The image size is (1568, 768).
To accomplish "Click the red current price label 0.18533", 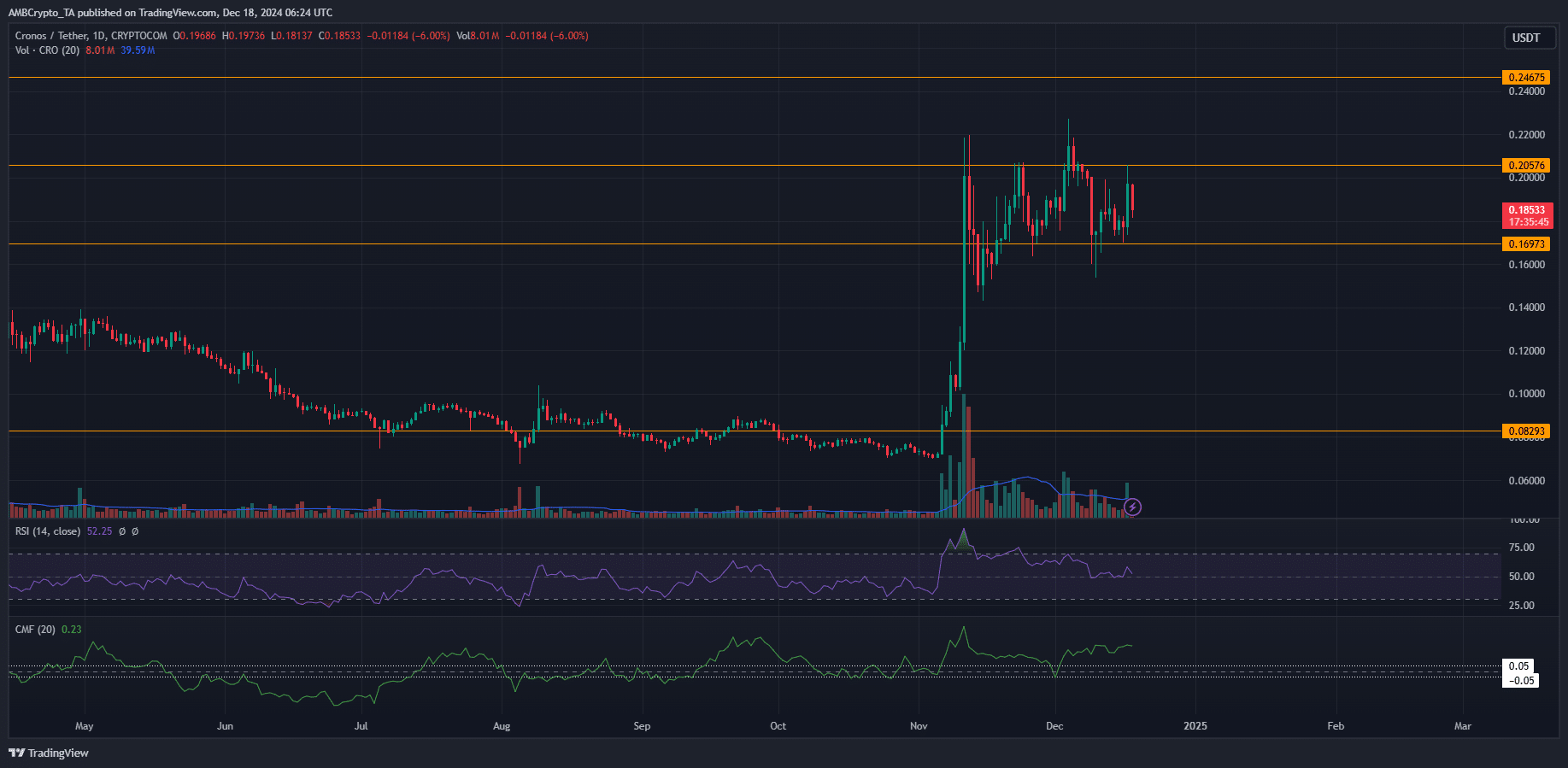I will pyautogui.click(x=1527, y=215).
